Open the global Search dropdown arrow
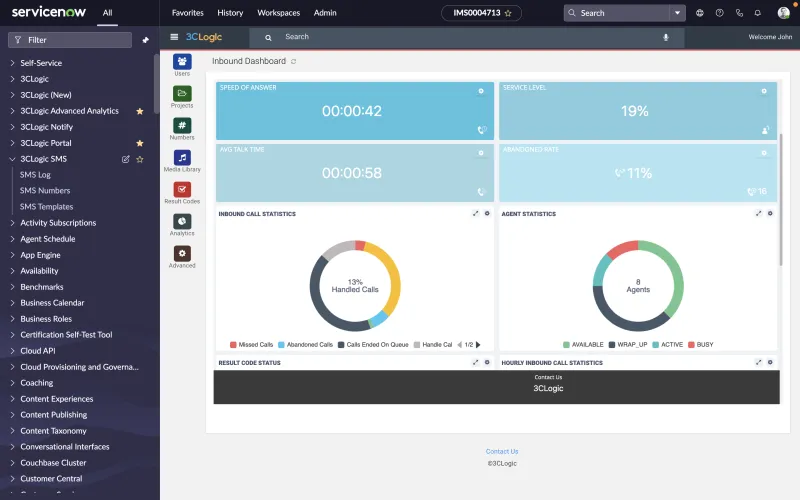Screen dimensions: 800x500 pyautogui.click(x=678, y=13)
